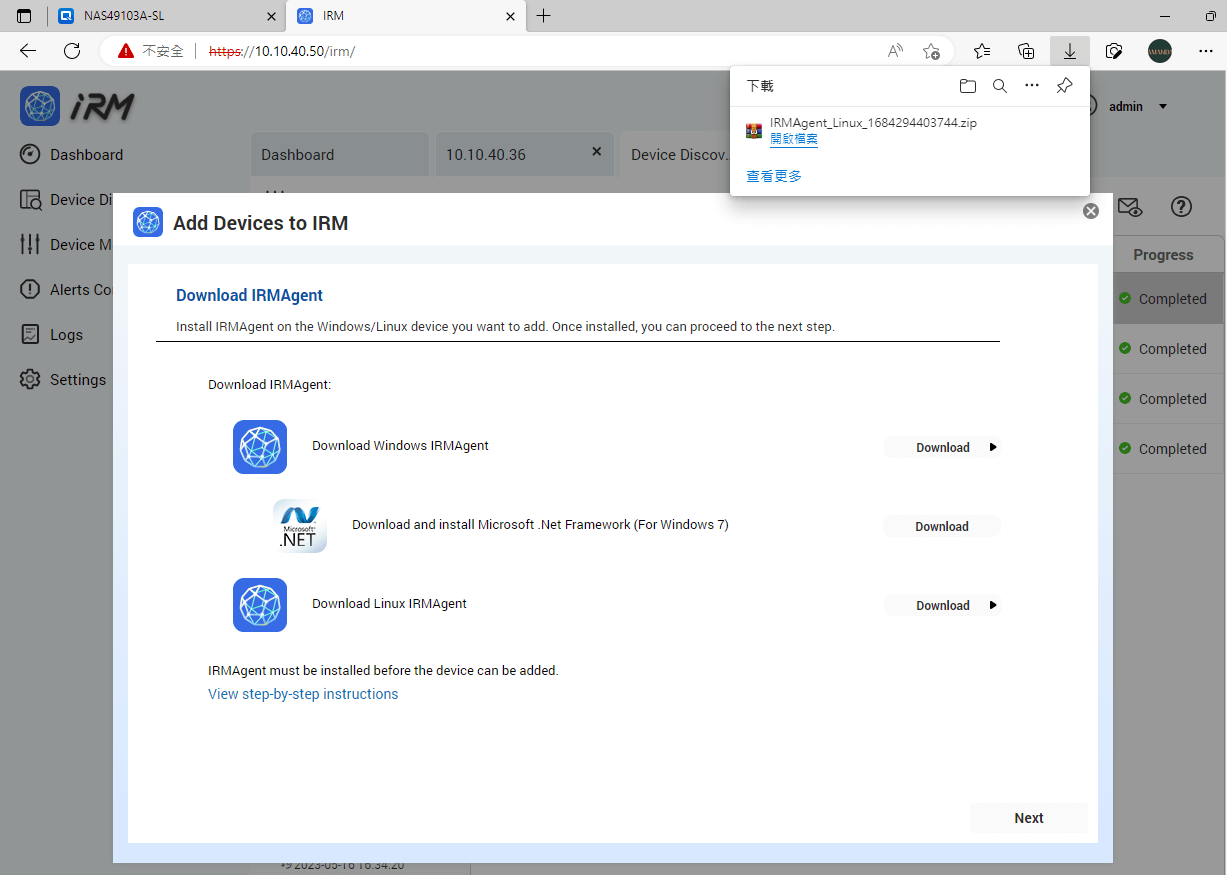
Task: Open Settings using the gear icon
Action: 29,379
